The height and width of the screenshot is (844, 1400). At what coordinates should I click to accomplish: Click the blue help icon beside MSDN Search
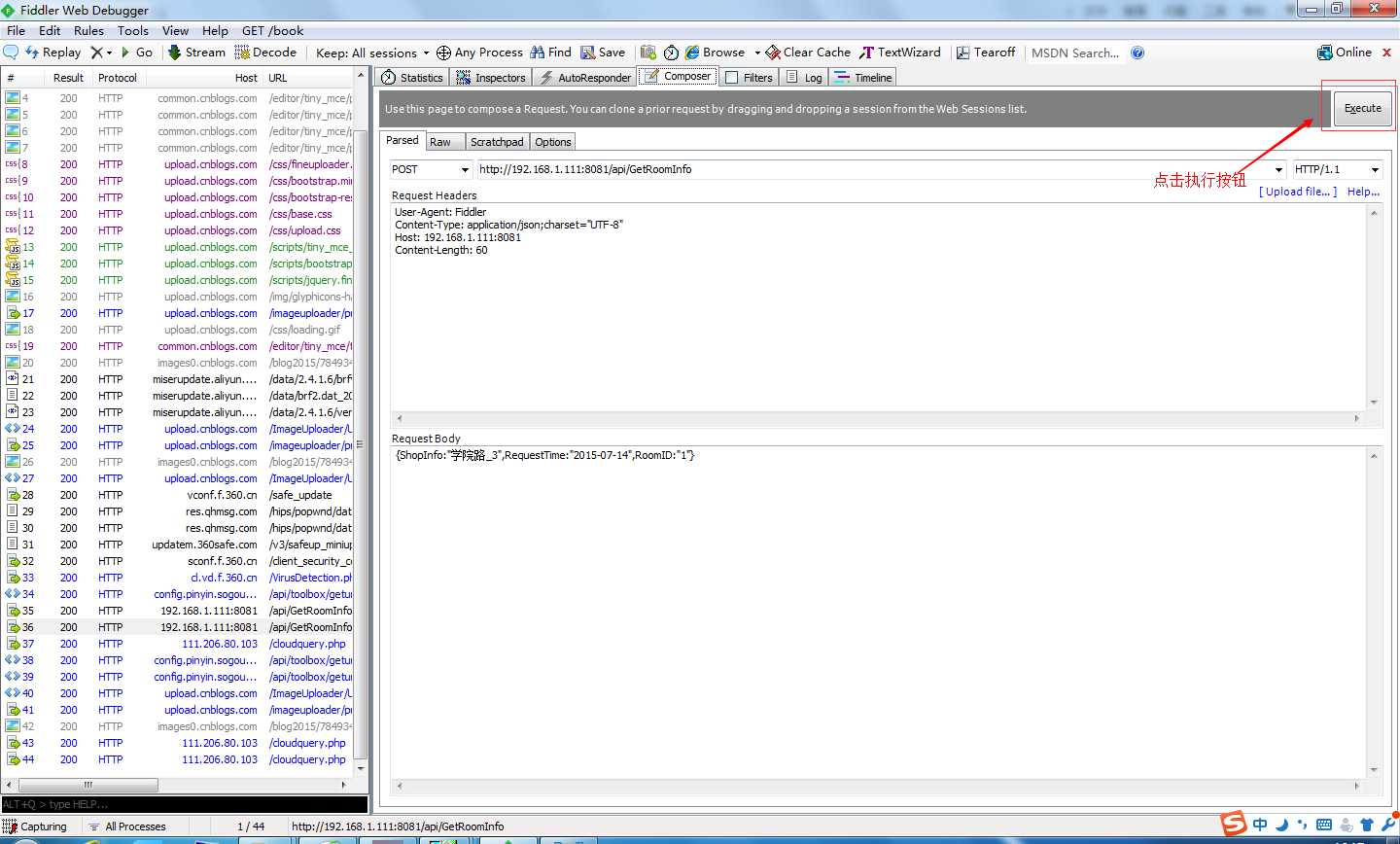(x=1137, y=53)
